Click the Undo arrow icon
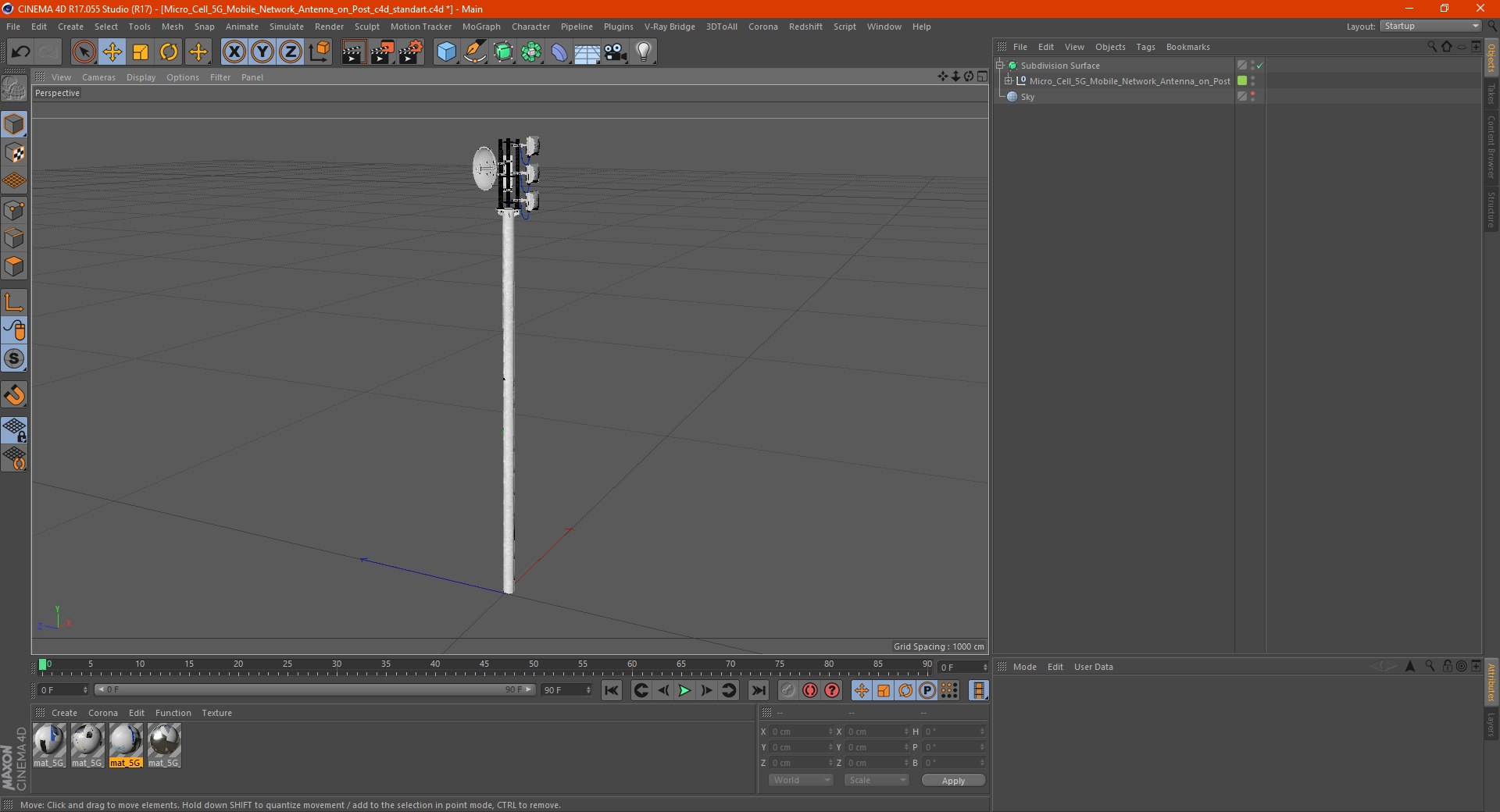 click(21, 52)
